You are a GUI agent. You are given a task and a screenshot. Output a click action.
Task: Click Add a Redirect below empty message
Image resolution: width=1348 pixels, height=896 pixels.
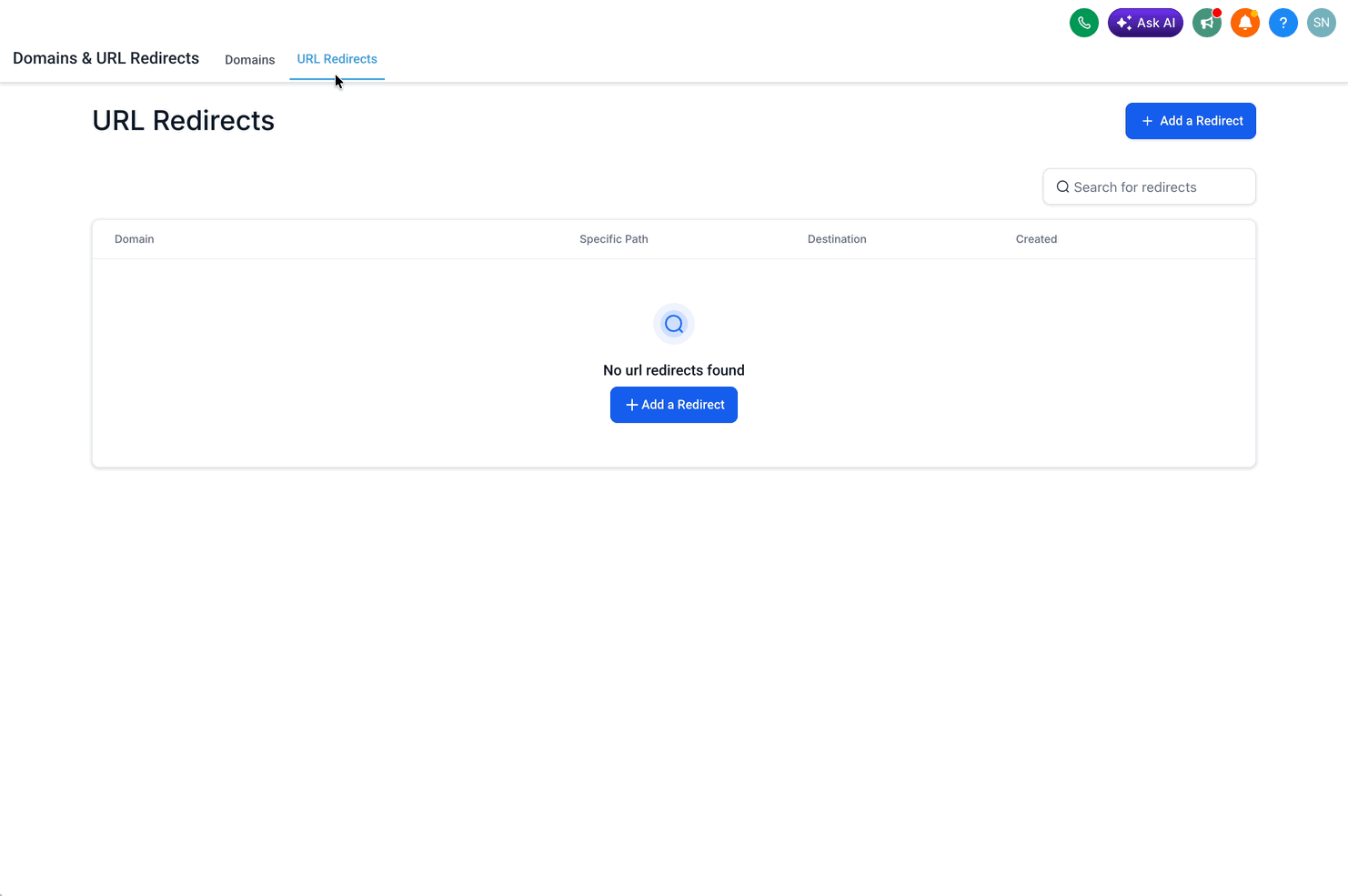point(674,405)
